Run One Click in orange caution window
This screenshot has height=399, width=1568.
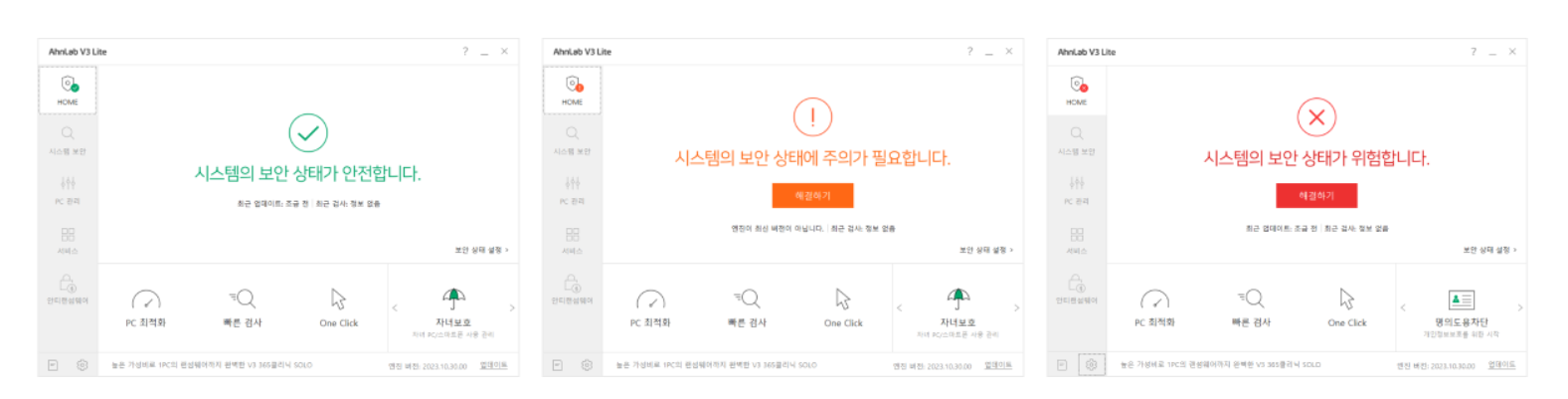(843, 308)
